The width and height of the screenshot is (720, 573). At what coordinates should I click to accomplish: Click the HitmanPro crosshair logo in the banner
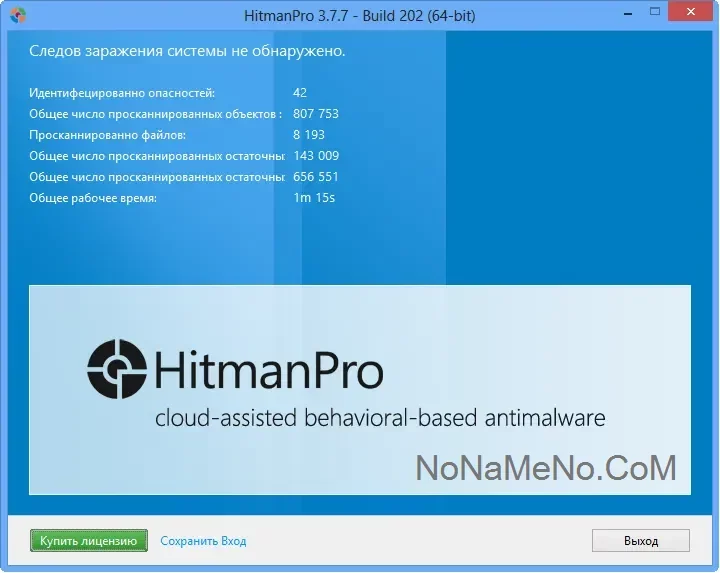pyautogui.click(x=117, y=368)
